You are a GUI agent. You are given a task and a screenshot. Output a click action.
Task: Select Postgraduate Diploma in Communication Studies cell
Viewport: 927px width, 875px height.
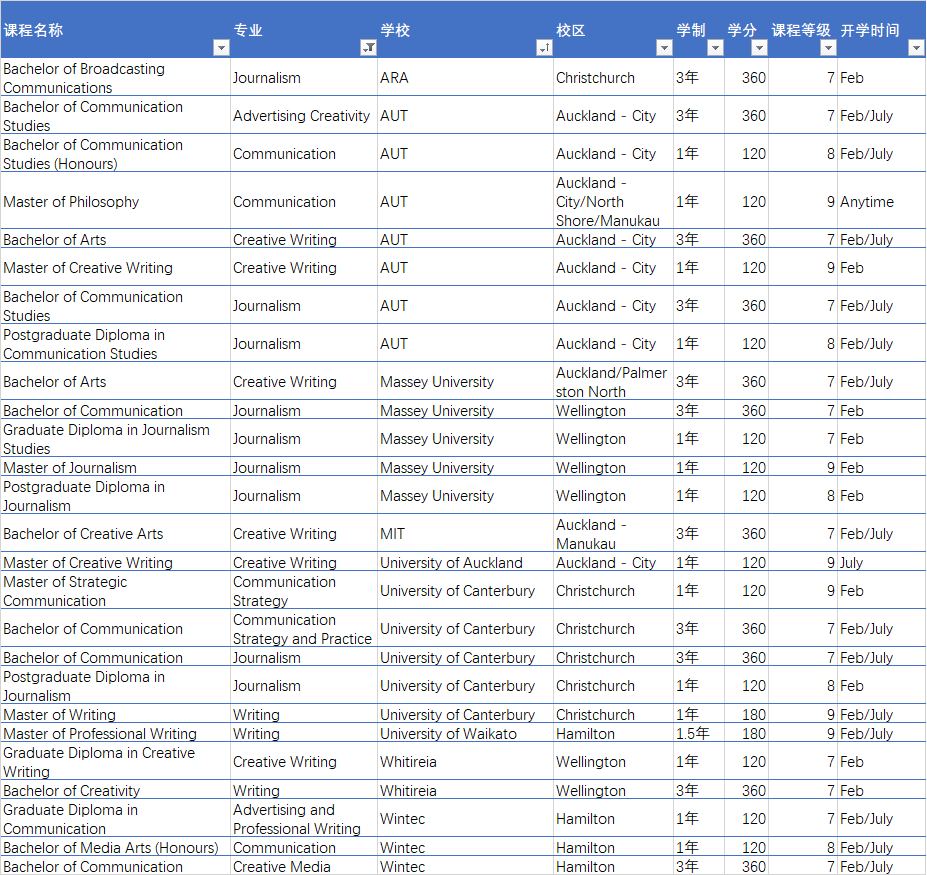115,344
